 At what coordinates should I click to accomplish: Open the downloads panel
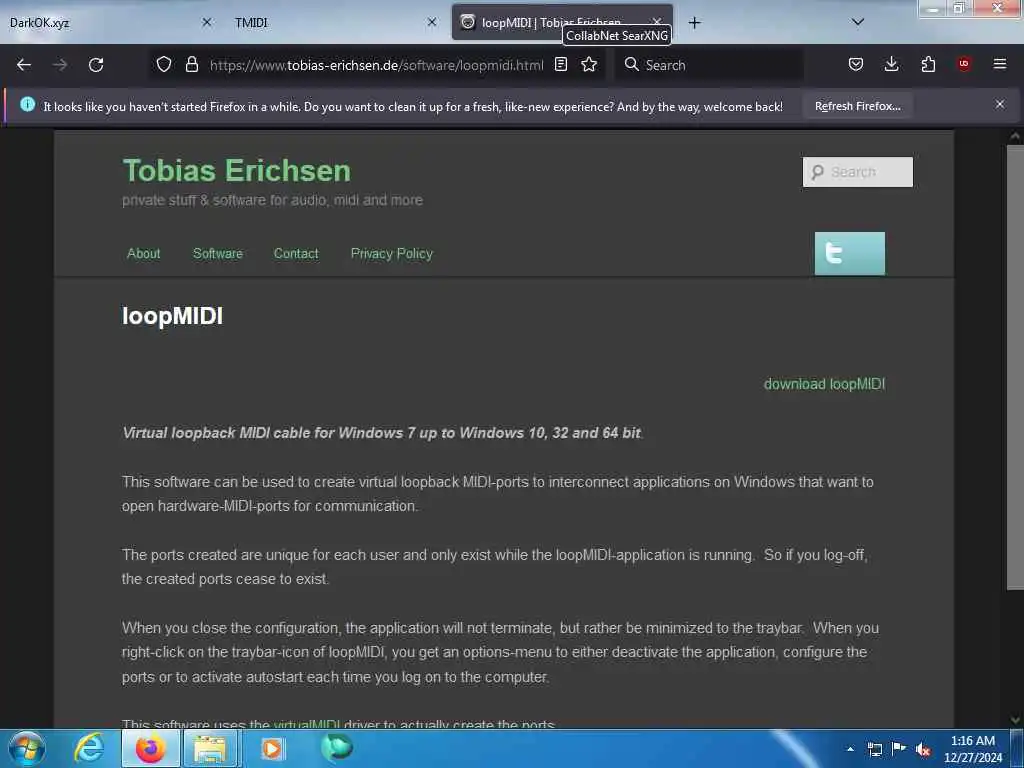[x=891, y=64]
